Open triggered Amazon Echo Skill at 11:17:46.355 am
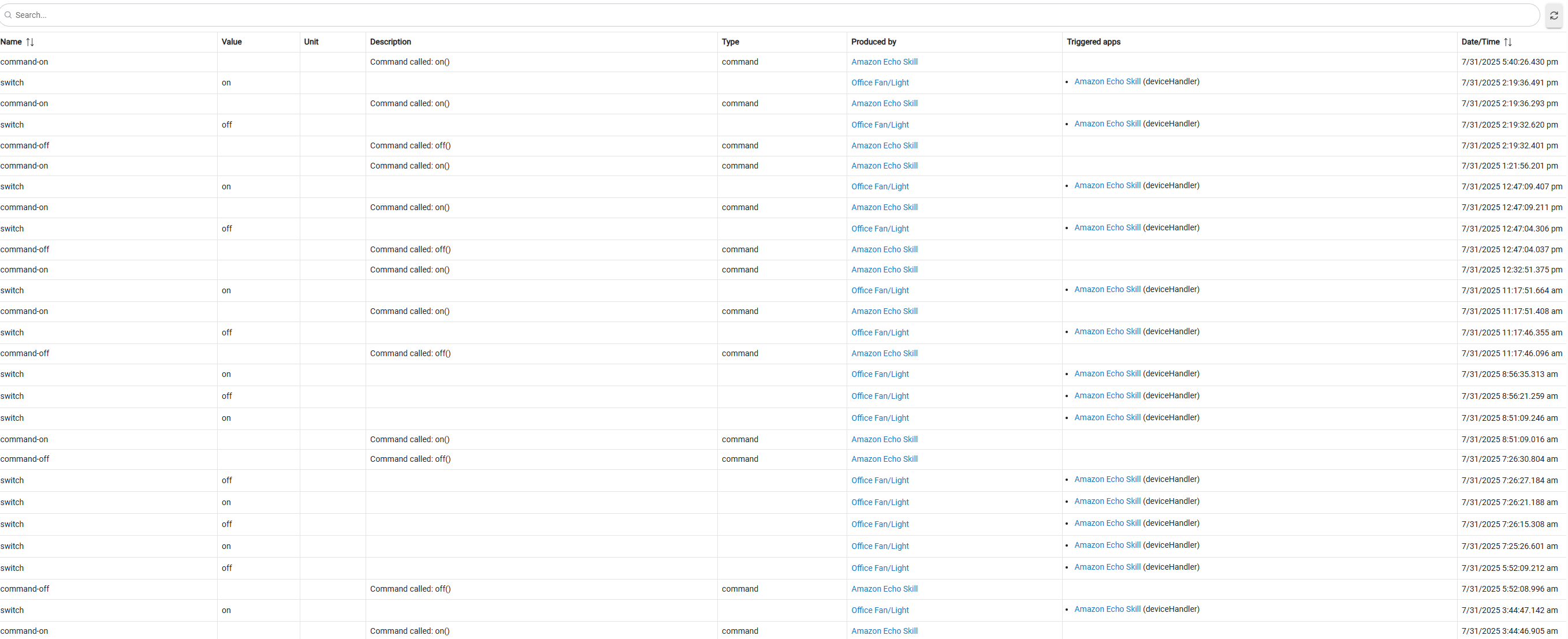Viewport: 1568px width, 639px height. point(1107,332)
